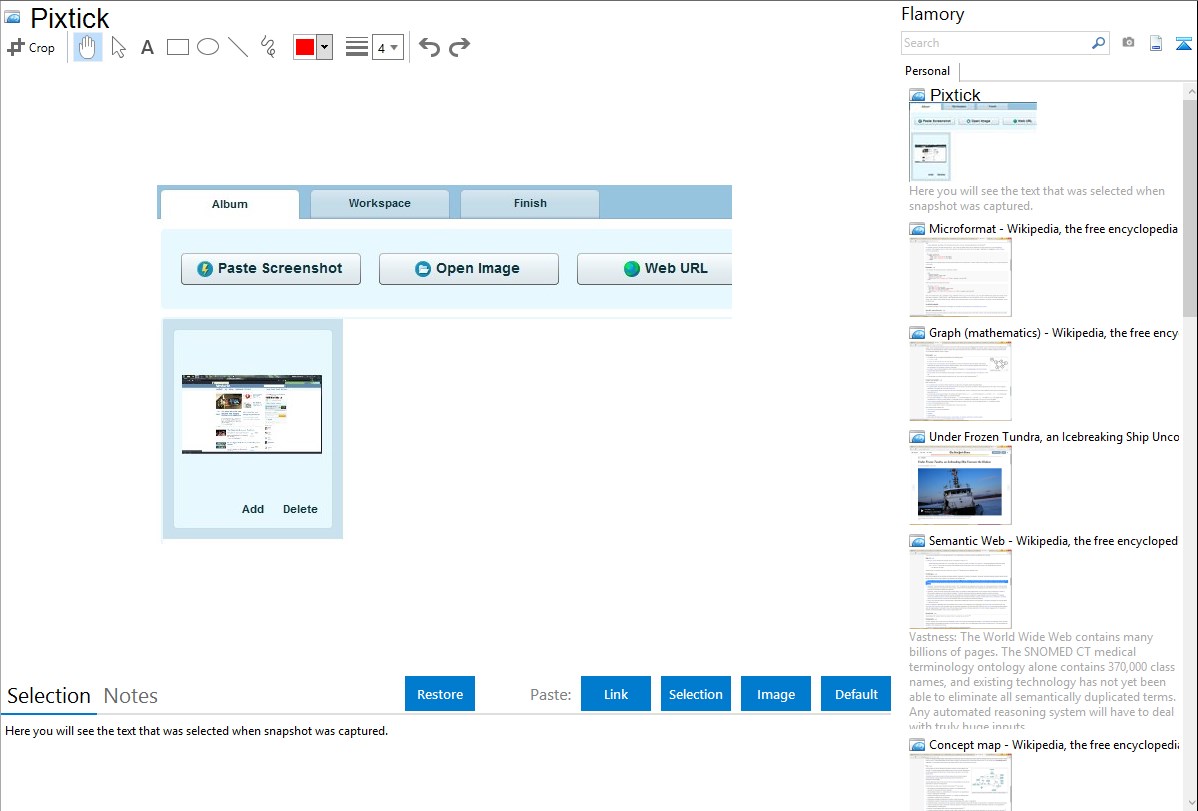
Task: Click the Microformat - Wikipedia title
Action: pos(1053,229)
